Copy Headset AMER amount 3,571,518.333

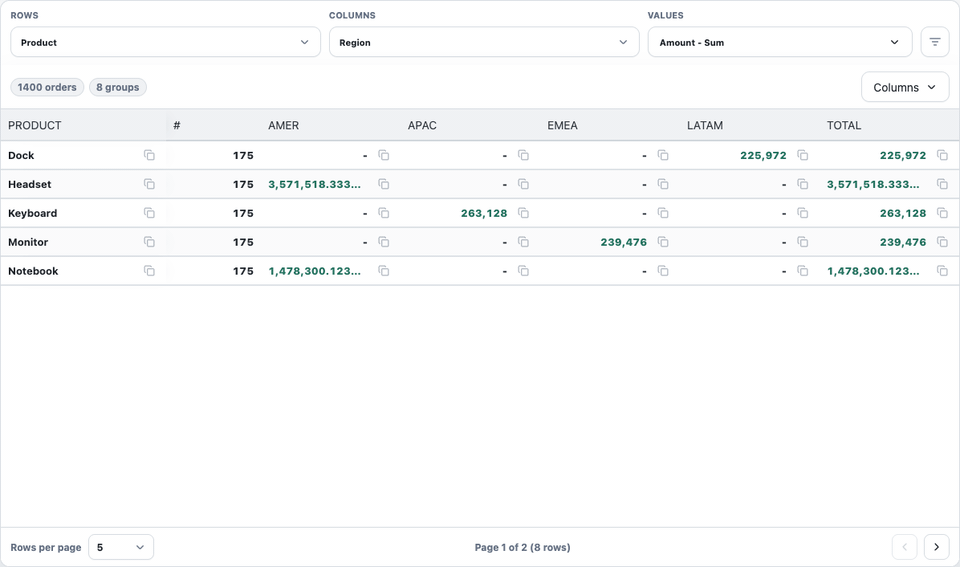click(x=384, y=184)
